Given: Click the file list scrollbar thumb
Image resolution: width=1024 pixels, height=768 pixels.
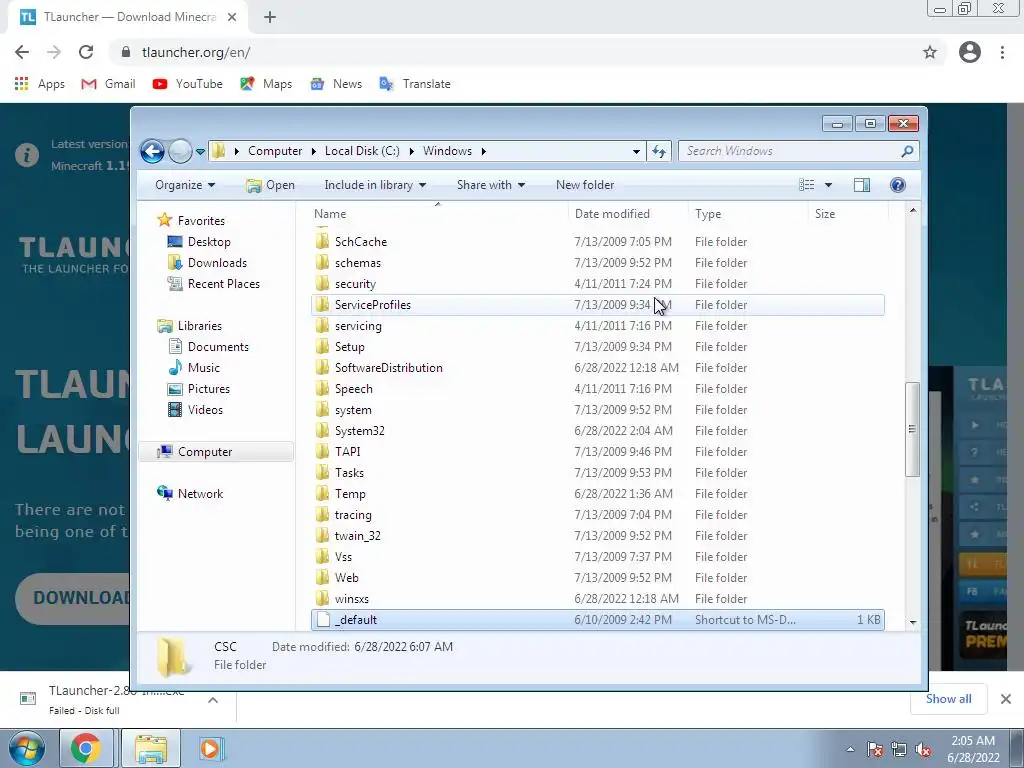Looking at the screenshot, I should (912, 429).
